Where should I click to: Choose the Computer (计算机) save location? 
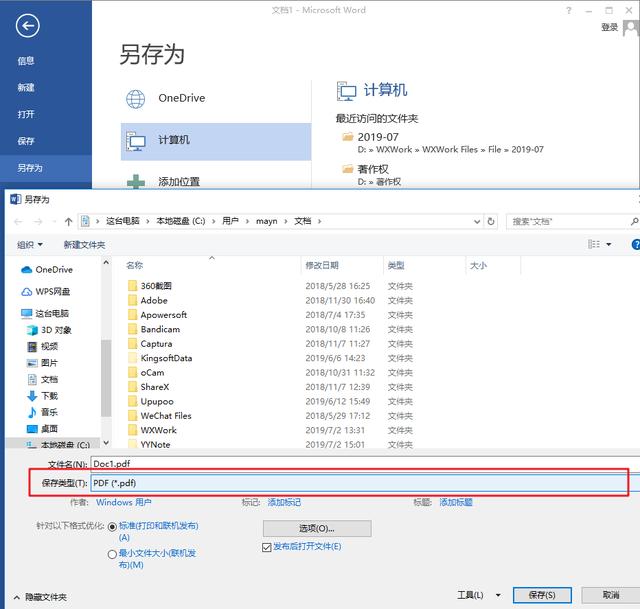pyautogui.click(x=216, y=141)
